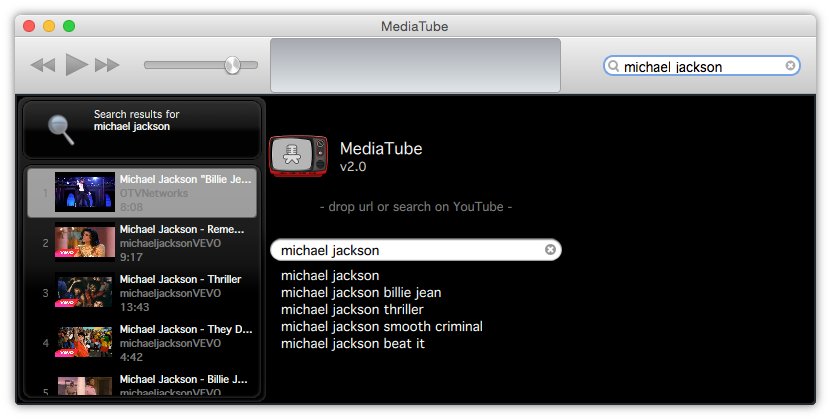831x420 pixels.
Task: Focus the center YouTube search box
Action: (416, 250)
